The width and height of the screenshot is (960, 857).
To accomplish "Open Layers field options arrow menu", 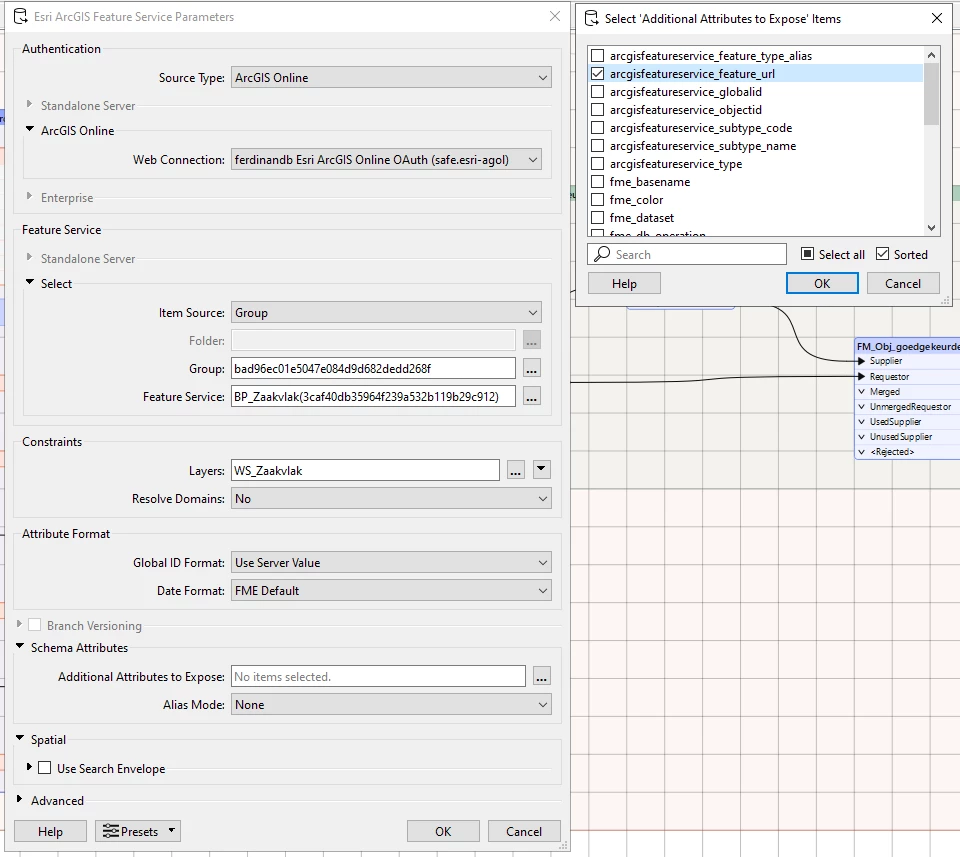I will (541, 470).
